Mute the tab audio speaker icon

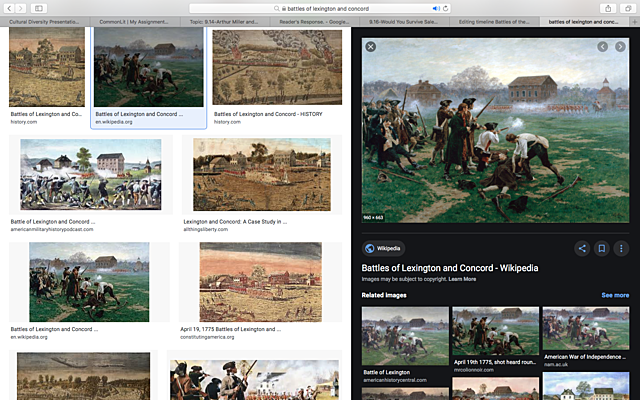[x=436, y=8]
